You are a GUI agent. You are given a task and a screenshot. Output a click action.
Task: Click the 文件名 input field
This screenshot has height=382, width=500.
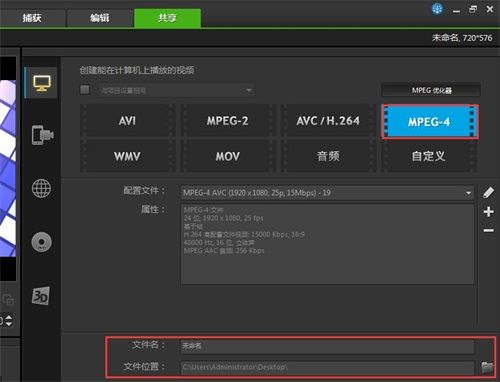[x=327, y=346]
